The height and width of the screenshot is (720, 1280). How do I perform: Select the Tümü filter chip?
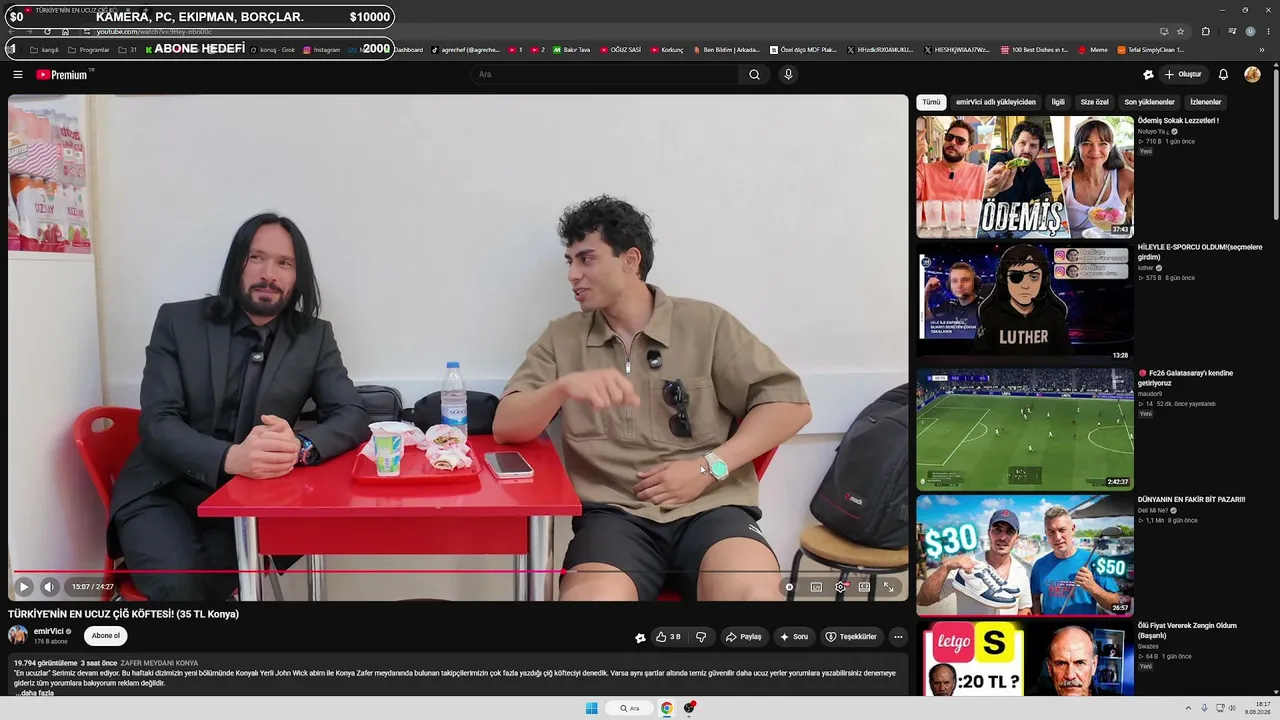[x=931, y=102]
